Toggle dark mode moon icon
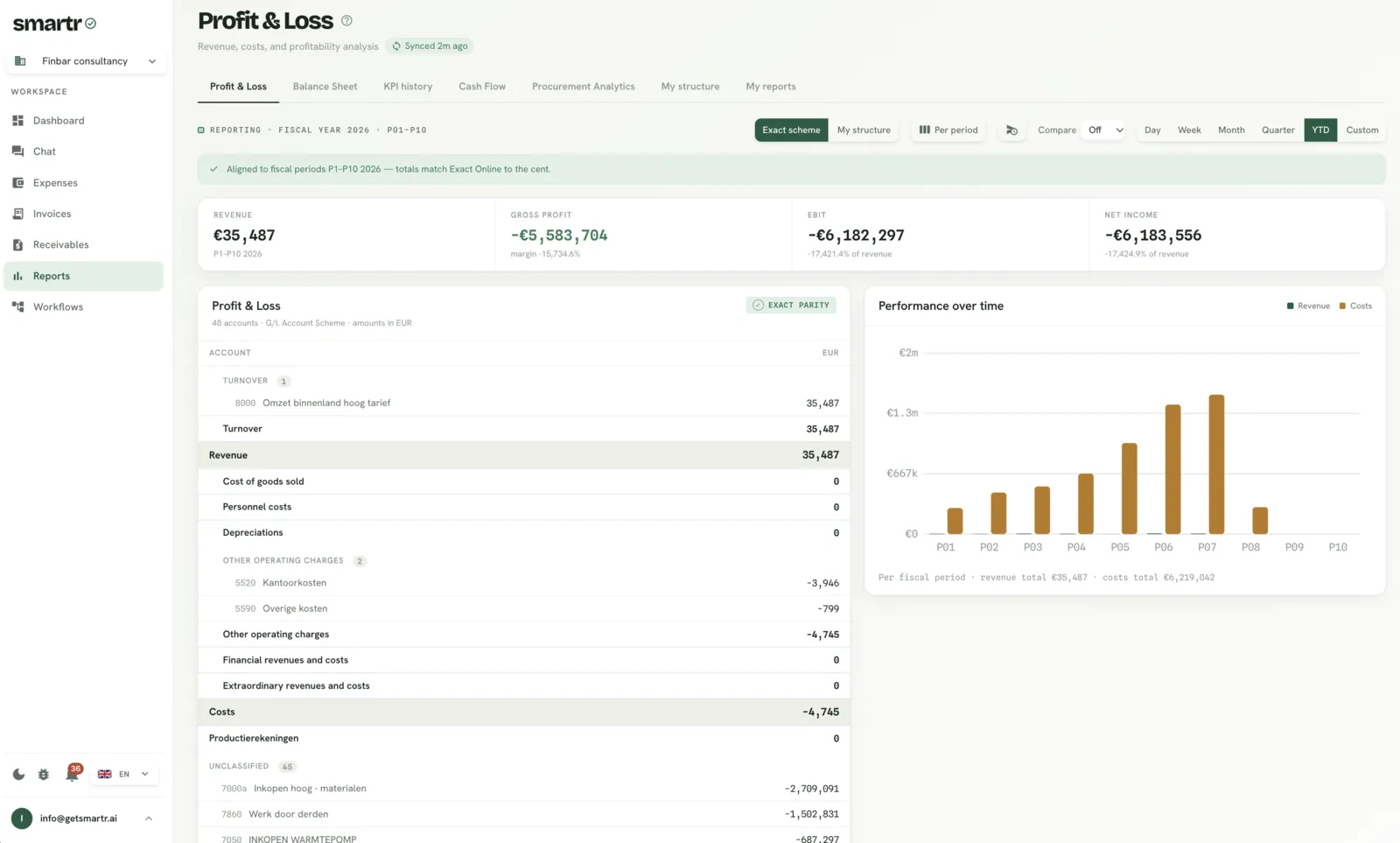The height and width of the screenshot is (843, 1400). click(18, 774)
